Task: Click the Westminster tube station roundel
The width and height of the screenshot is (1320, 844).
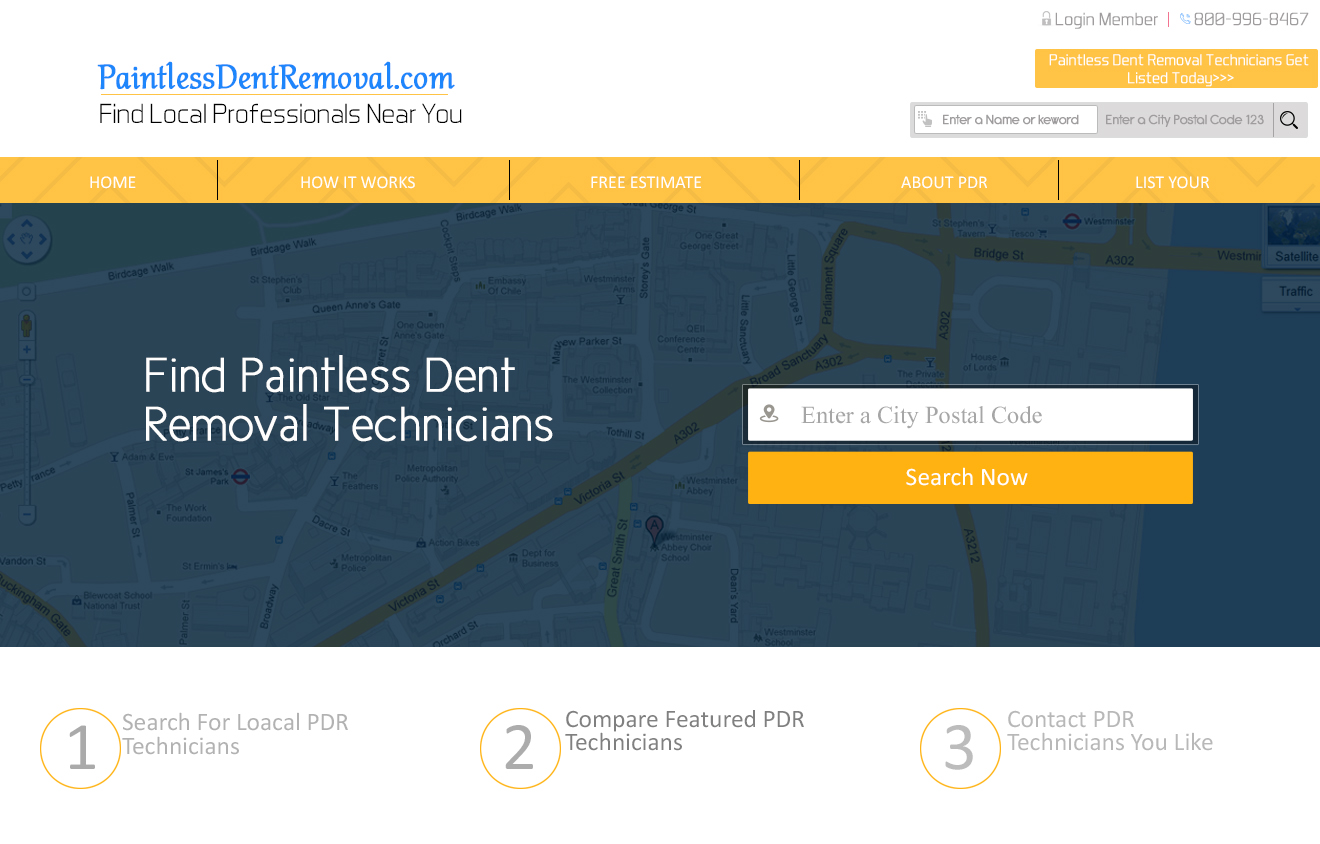Action: (1072, 221)
